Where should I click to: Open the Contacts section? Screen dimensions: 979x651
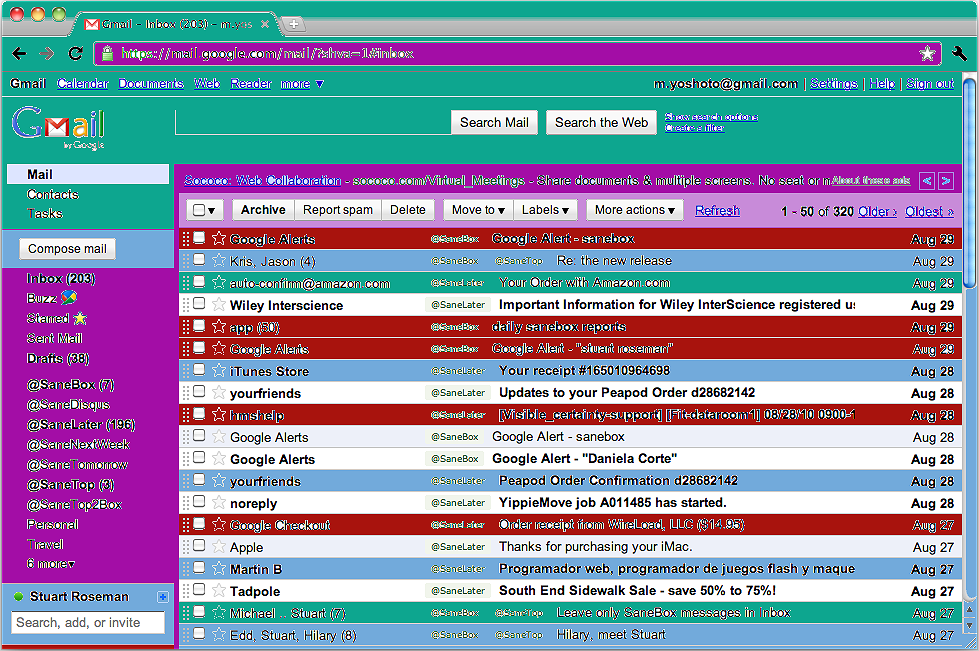[53, 194]
